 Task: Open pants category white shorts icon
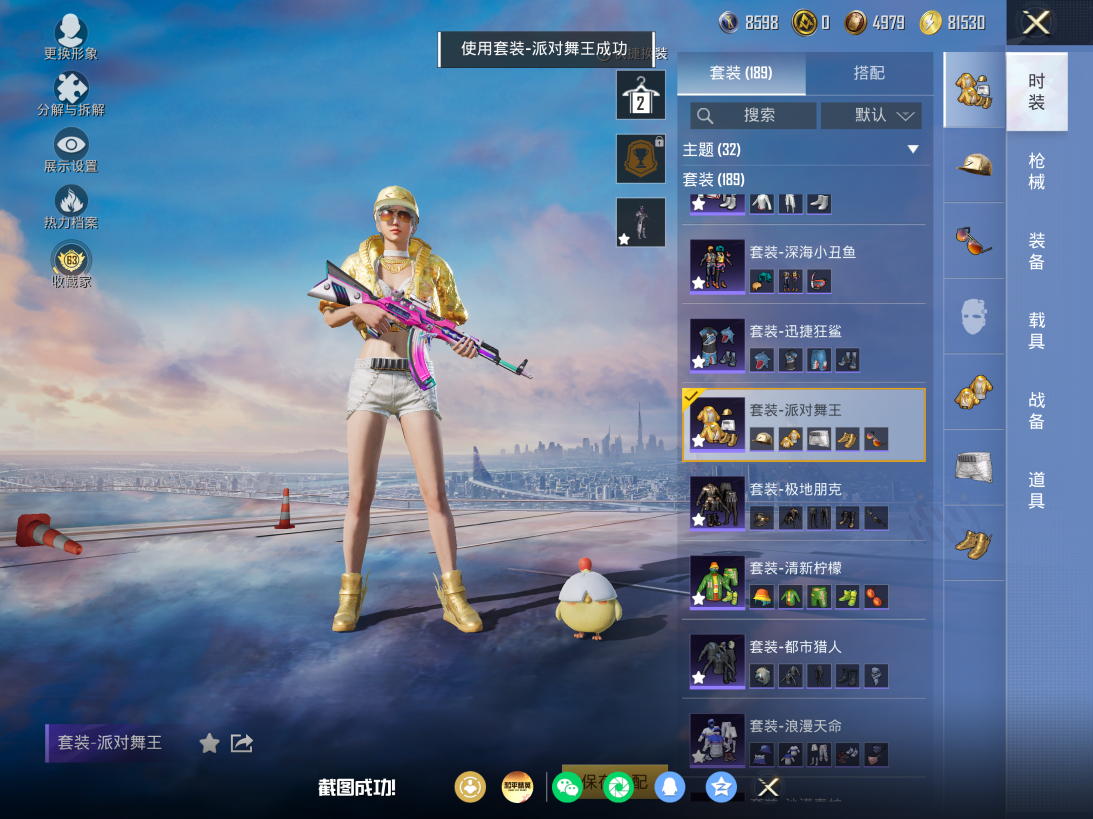[x=974, y=468]
